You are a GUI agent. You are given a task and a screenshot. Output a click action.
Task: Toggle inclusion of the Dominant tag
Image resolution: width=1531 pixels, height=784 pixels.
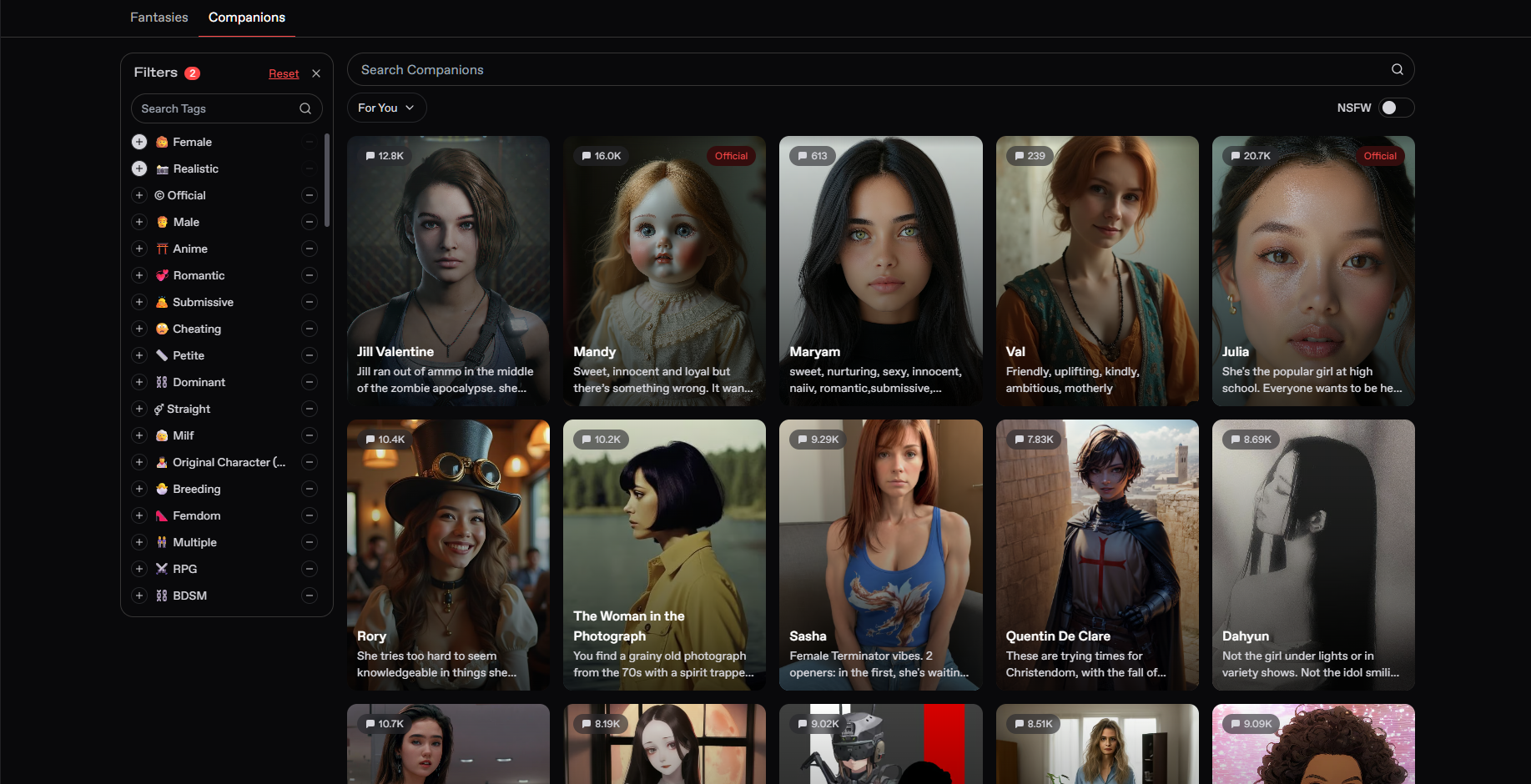point(139,382)
